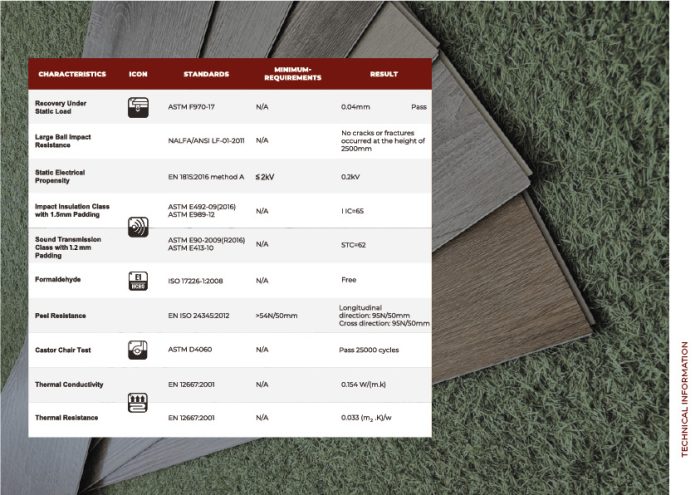Viewport: 700px width, 495px height.
Task: Click the RESULT column header
Action: (384, 74)
